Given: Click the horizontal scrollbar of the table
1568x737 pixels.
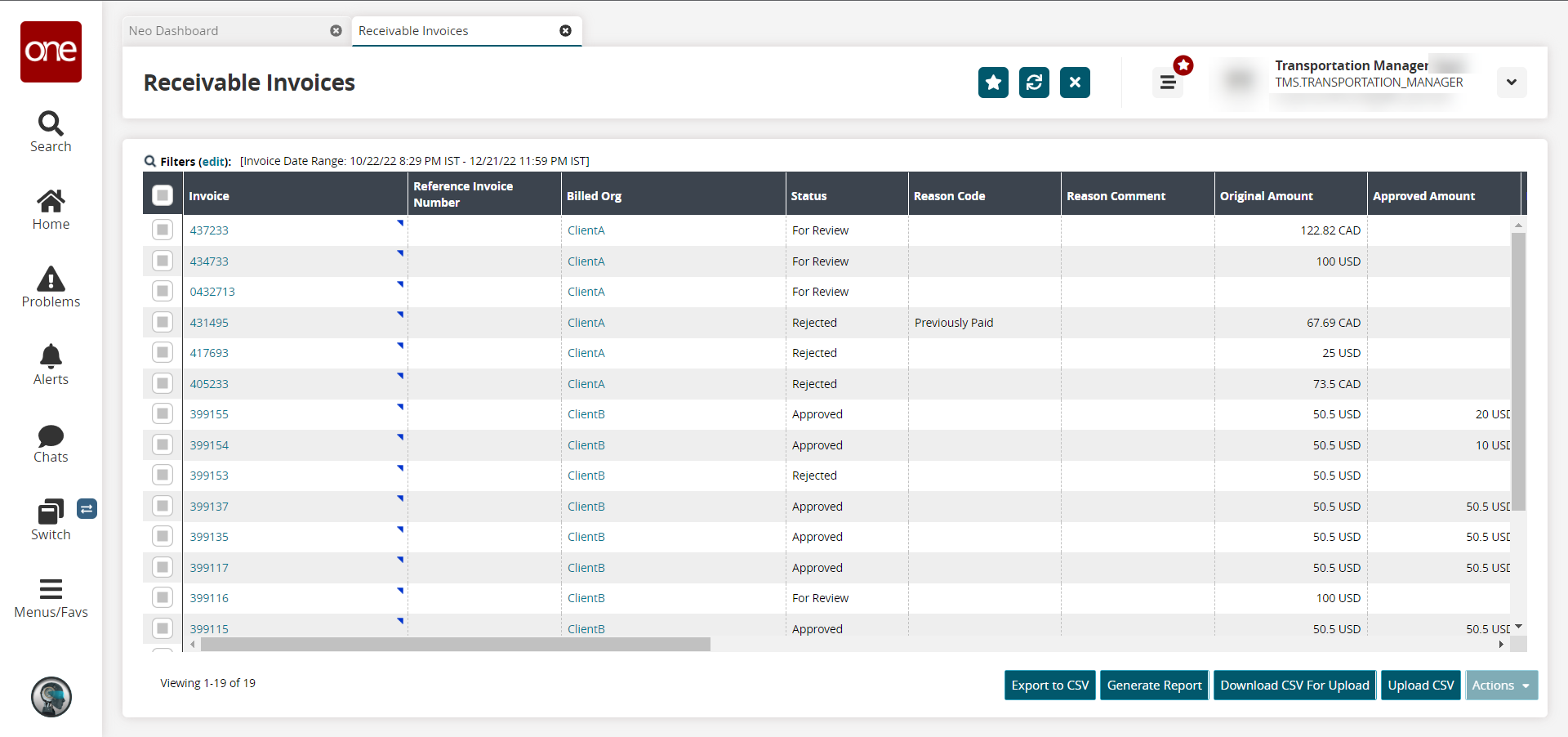Looking at the screenshot, I should [x=455, y=645].
